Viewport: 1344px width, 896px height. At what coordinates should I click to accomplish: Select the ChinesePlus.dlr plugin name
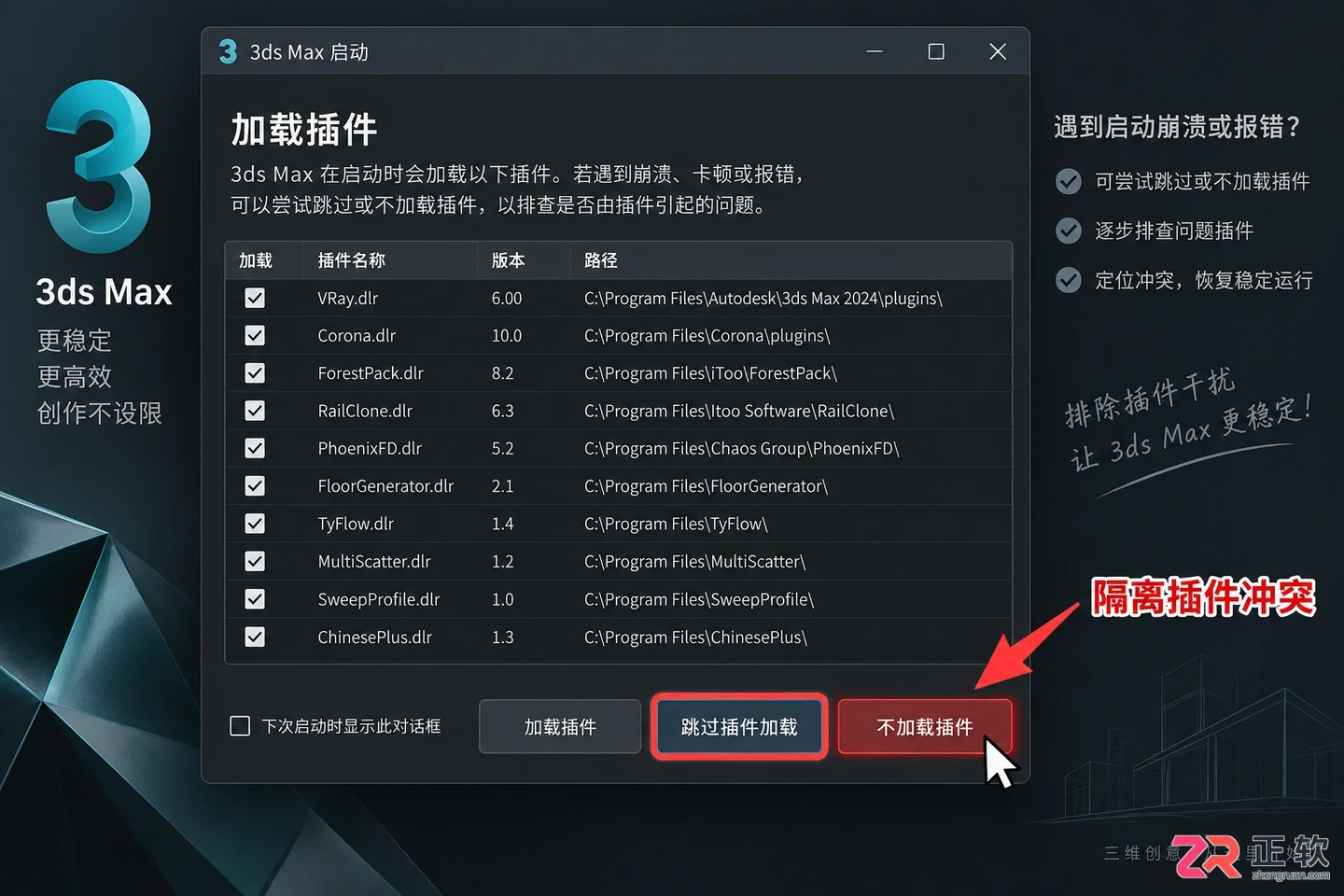(x=375, y=637)
